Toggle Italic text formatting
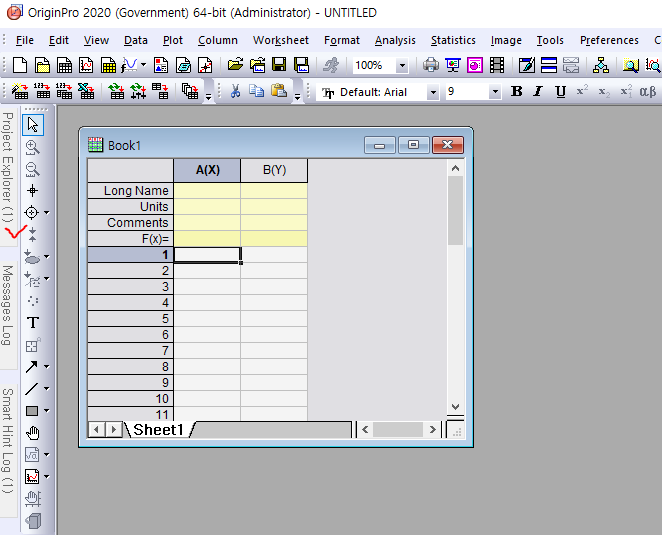 point(538,92)
